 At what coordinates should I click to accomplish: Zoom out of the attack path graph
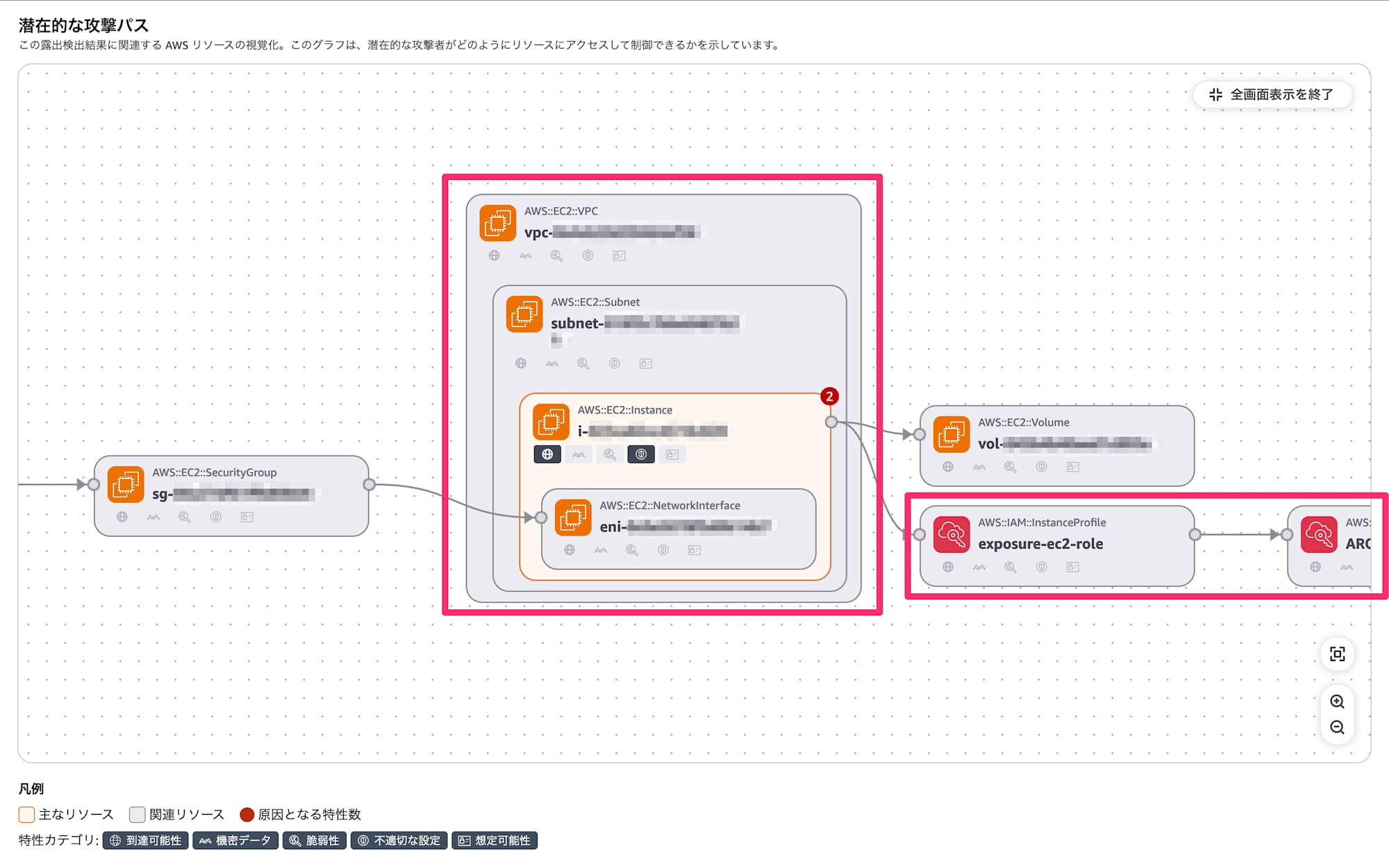pos(1337,727)
